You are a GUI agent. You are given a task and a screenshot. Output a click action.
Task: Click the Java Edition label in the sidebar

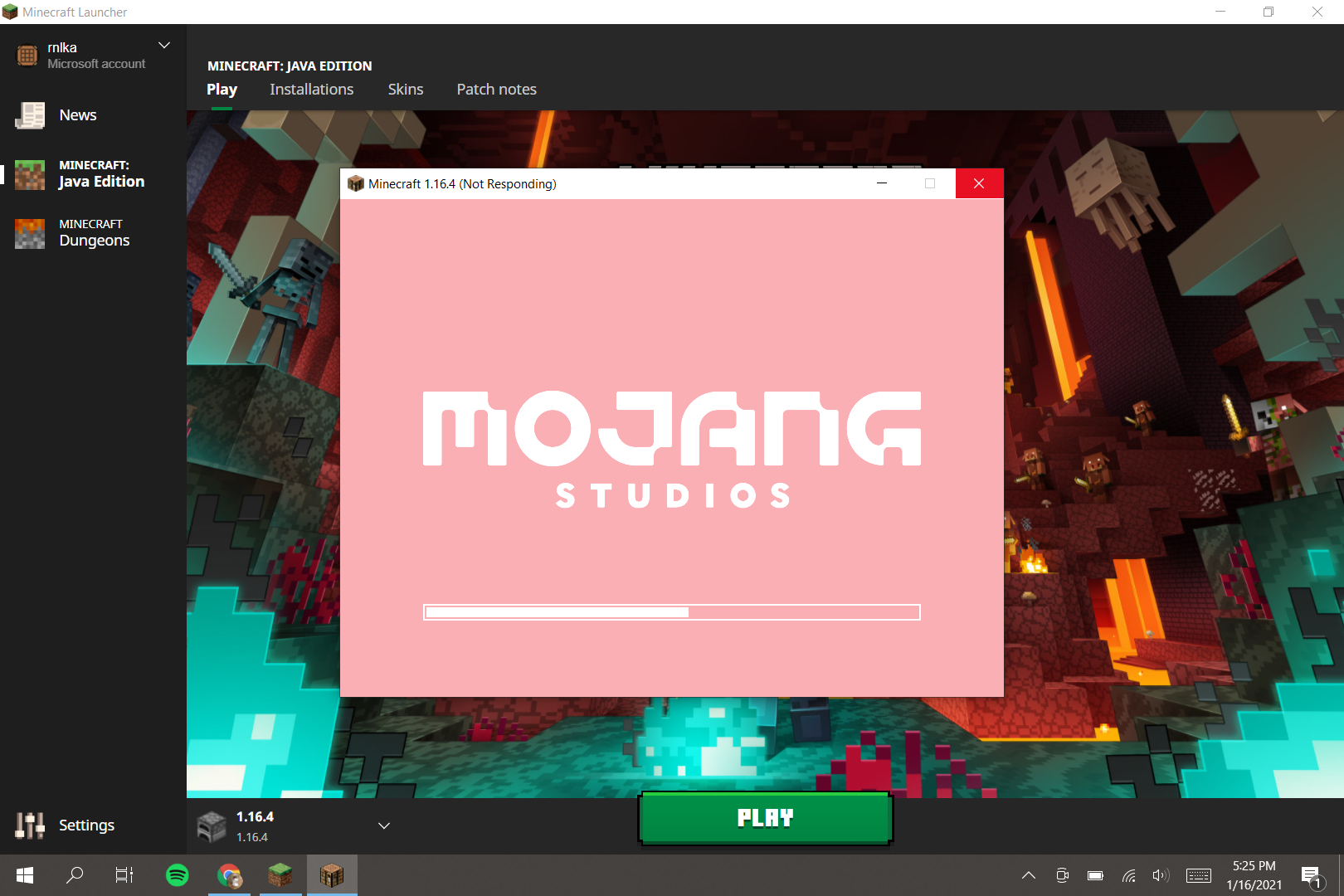101,182
